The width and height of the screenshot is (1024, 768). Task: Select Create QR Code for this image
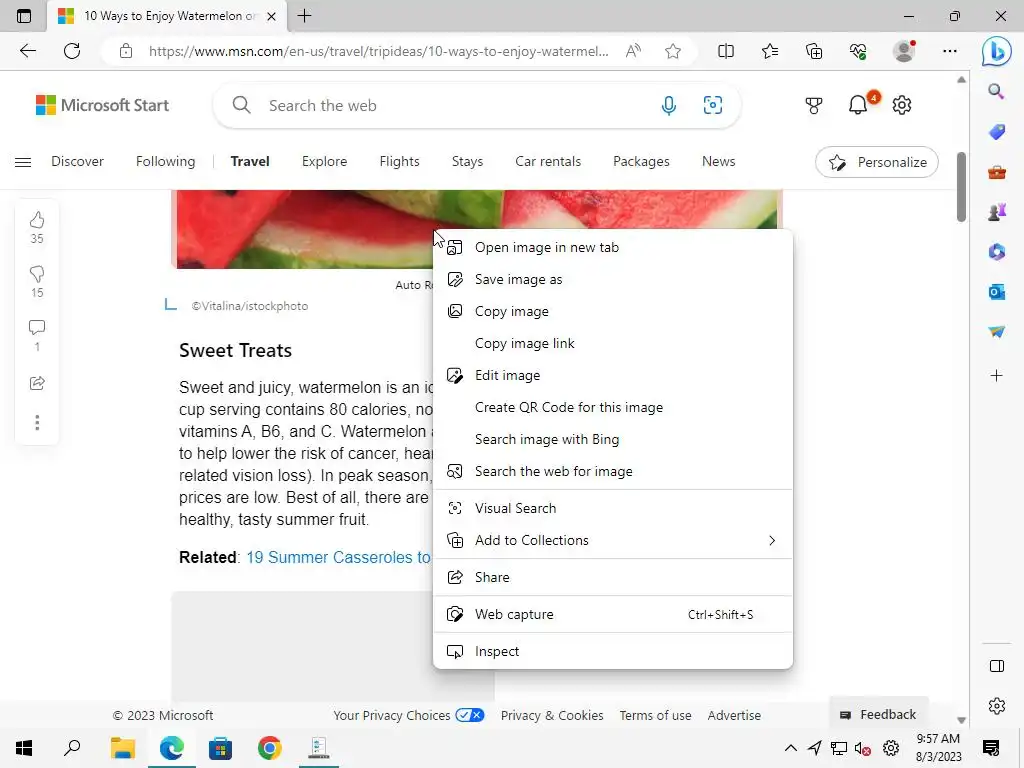(613, 408)
